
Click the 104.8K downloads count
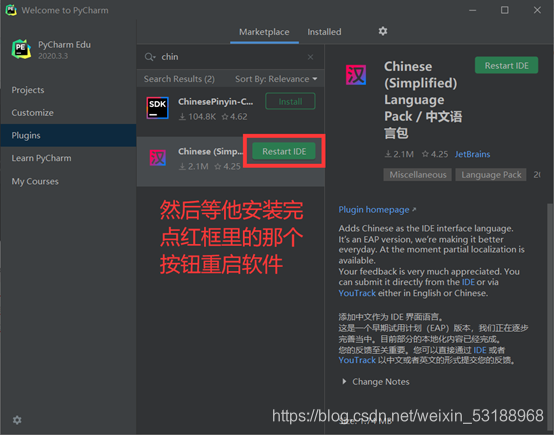pos(197,117)
